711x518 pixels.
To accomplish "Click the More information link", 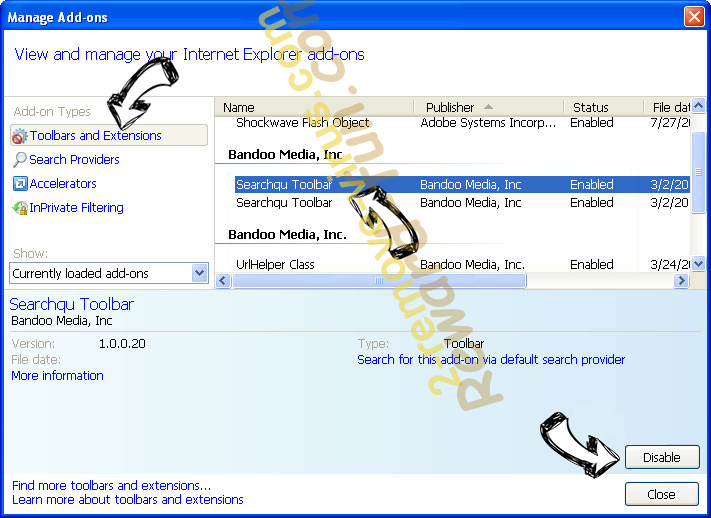I will pos(58,376).
